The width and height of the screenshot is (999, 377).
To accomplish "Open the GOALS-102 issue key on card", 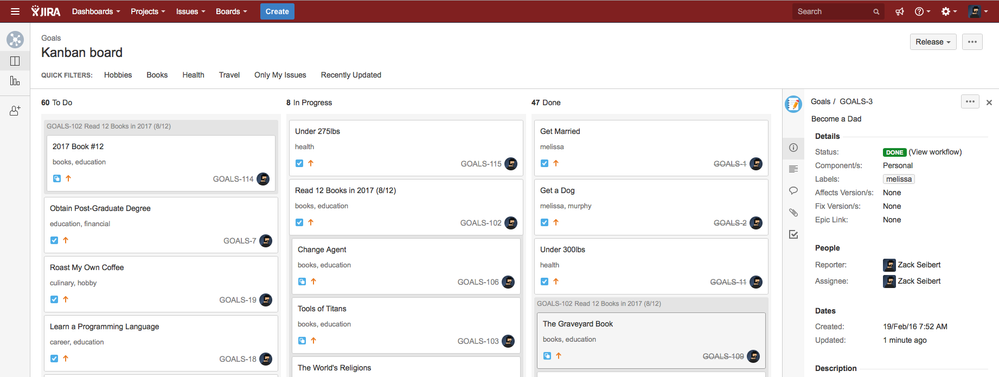I will tap(480, 223).
